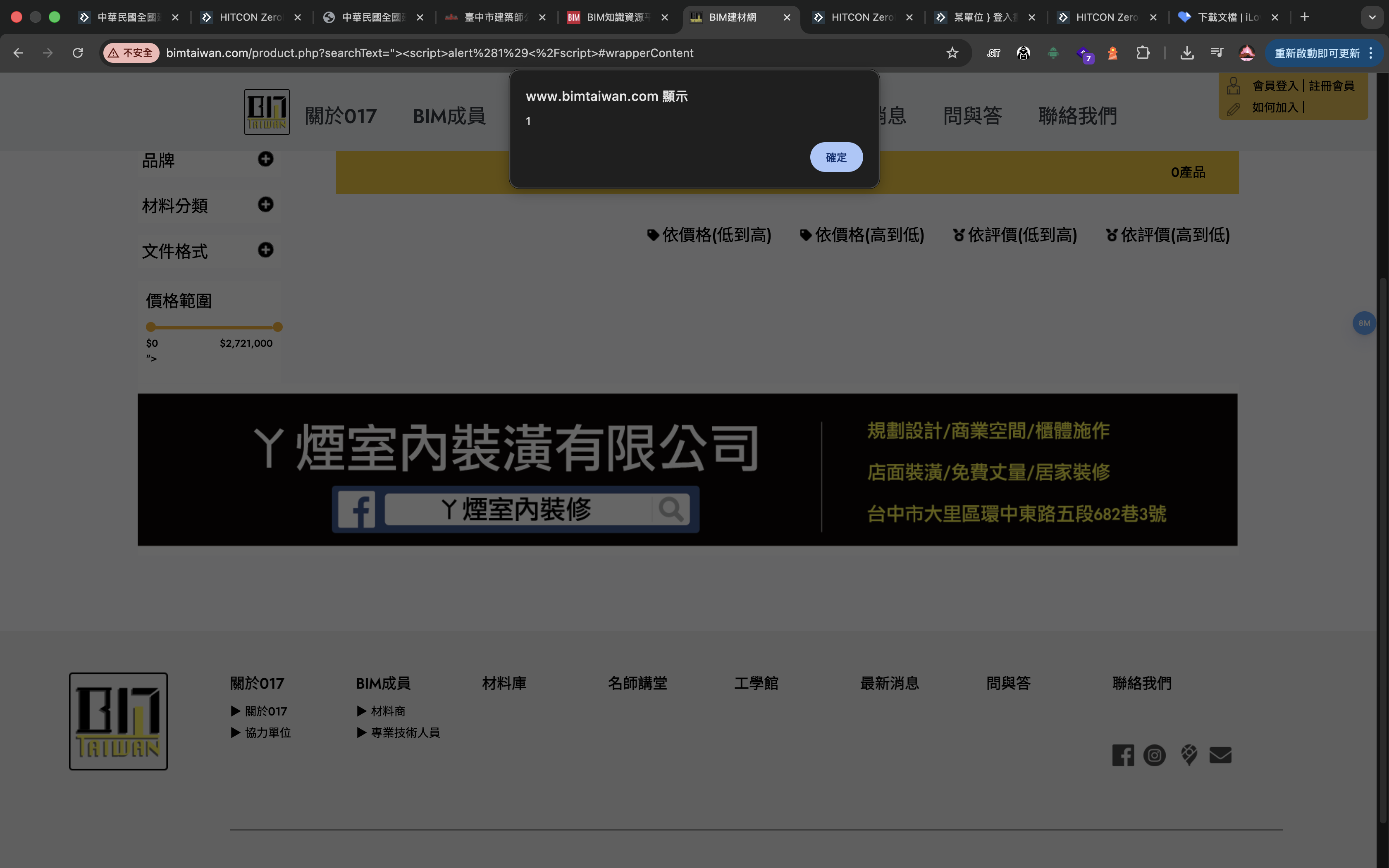Click the price range maximum slider handle
Viewport: 1389px width, 868px height.
tap(278, 327)
